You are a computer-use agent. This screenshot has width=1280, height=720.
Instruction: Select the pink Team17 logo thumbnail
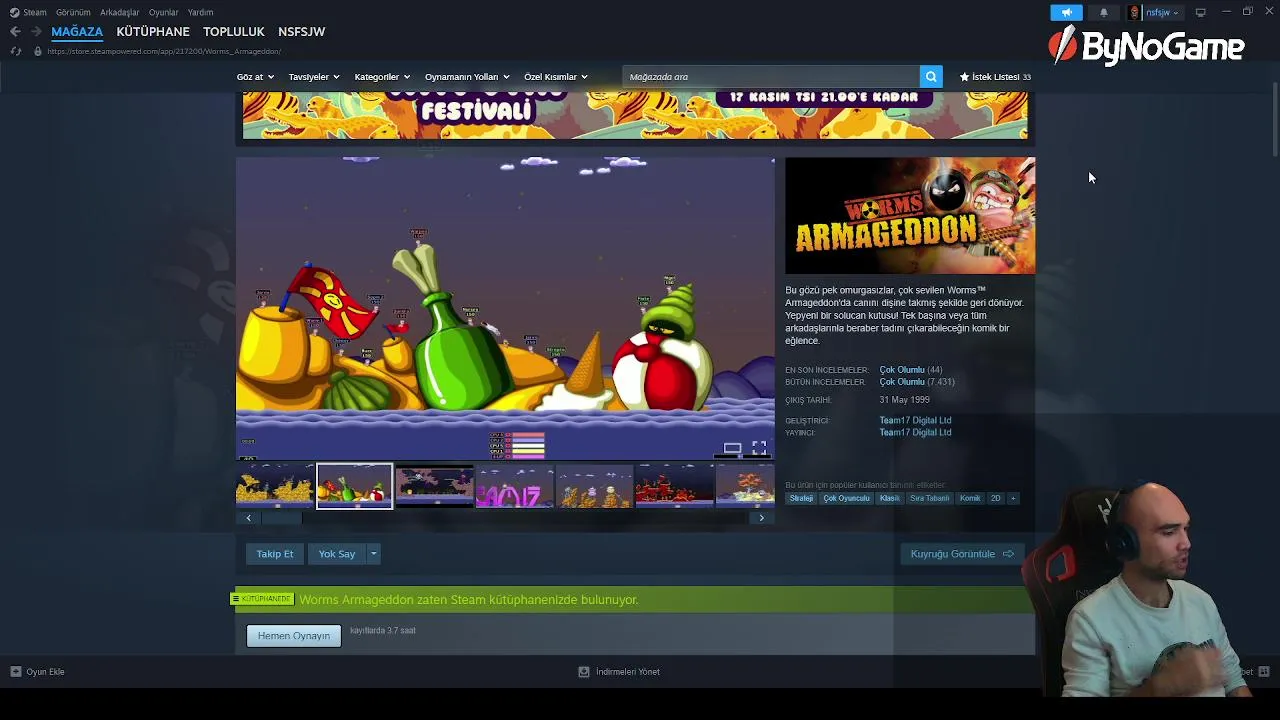coord(514,486)
